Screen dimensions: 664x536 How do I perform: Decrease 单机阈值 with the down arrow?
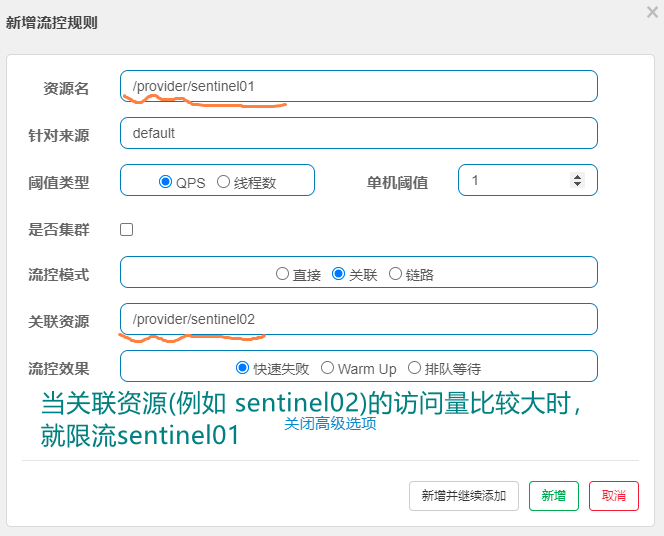(x=577, y=184)
